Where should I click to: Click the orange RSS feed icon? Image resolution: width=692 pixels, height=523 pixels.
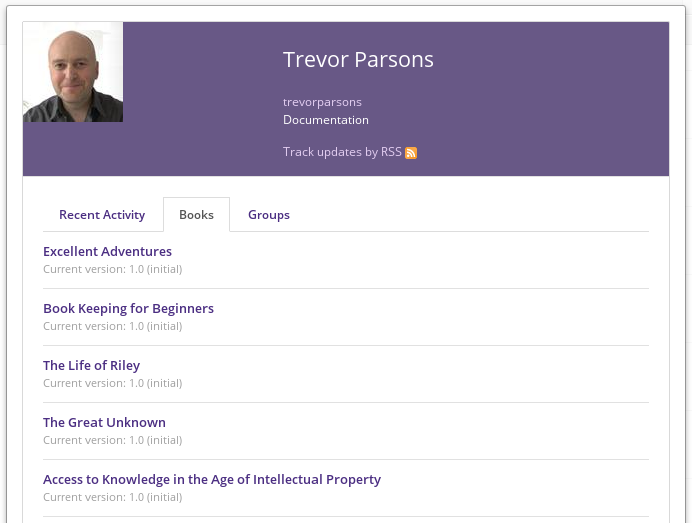411,153
